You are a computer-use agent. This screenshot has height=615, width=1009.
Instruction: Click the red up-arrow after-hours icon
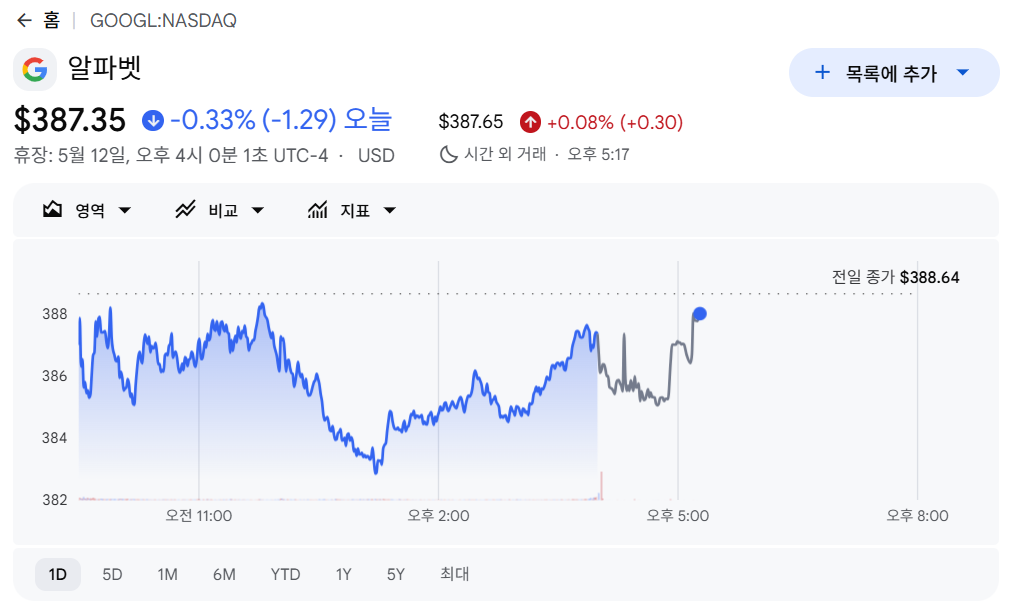coord(530,122)
